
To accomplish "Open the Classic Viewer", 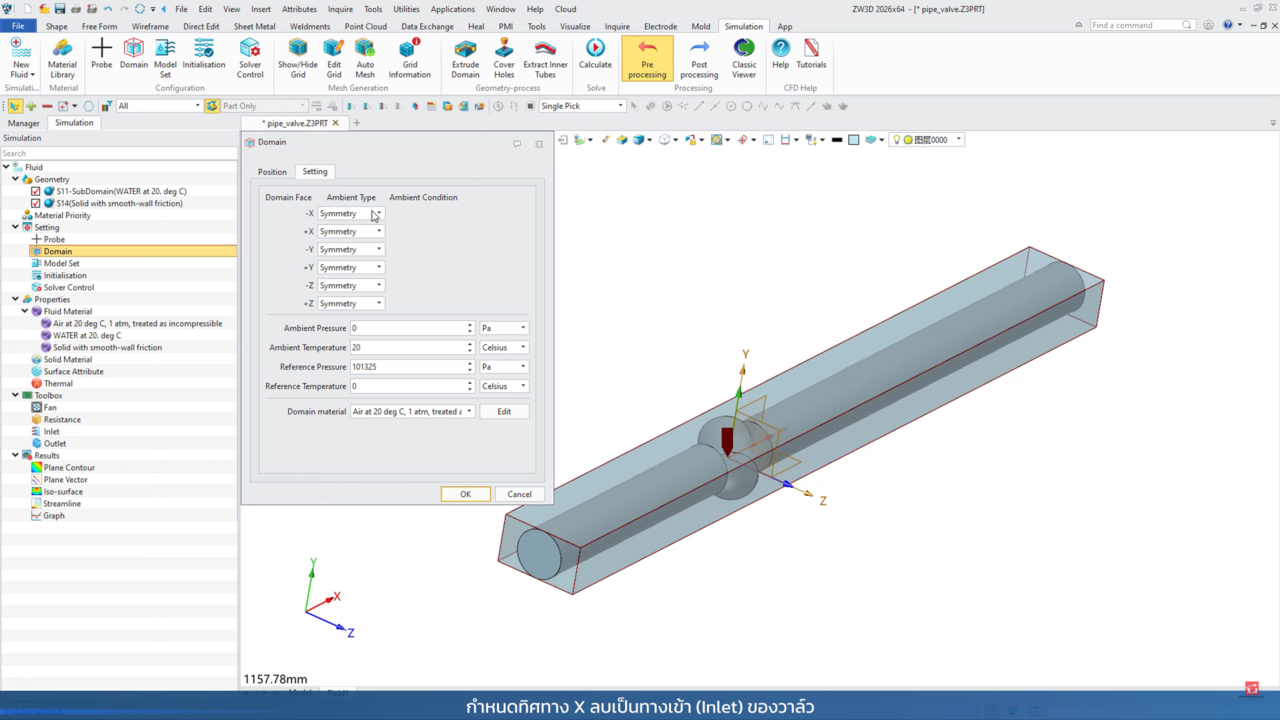I will (744, 57).
